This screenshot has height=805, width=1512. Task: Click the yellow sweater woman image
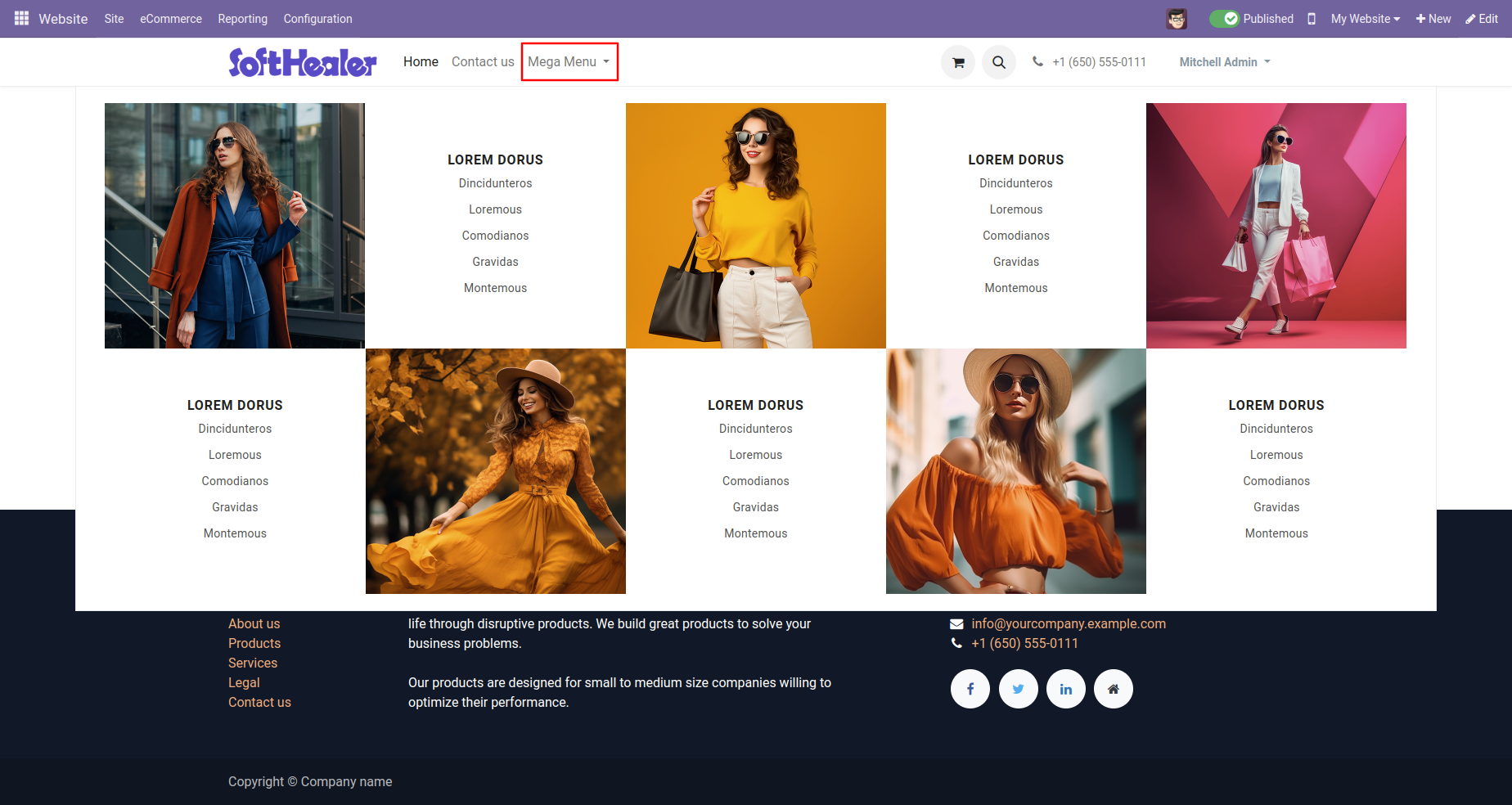[756, 226]
